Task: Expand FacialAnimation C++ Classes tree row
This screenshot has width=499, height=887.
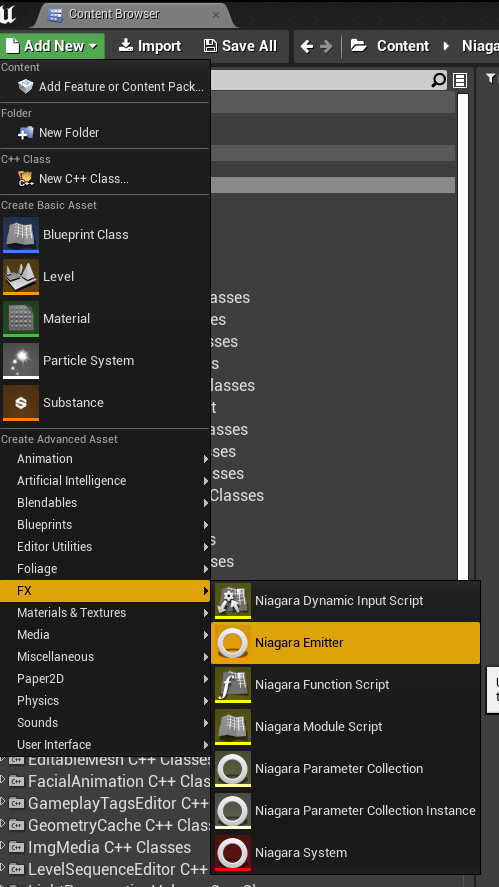Action: [3, 781]
